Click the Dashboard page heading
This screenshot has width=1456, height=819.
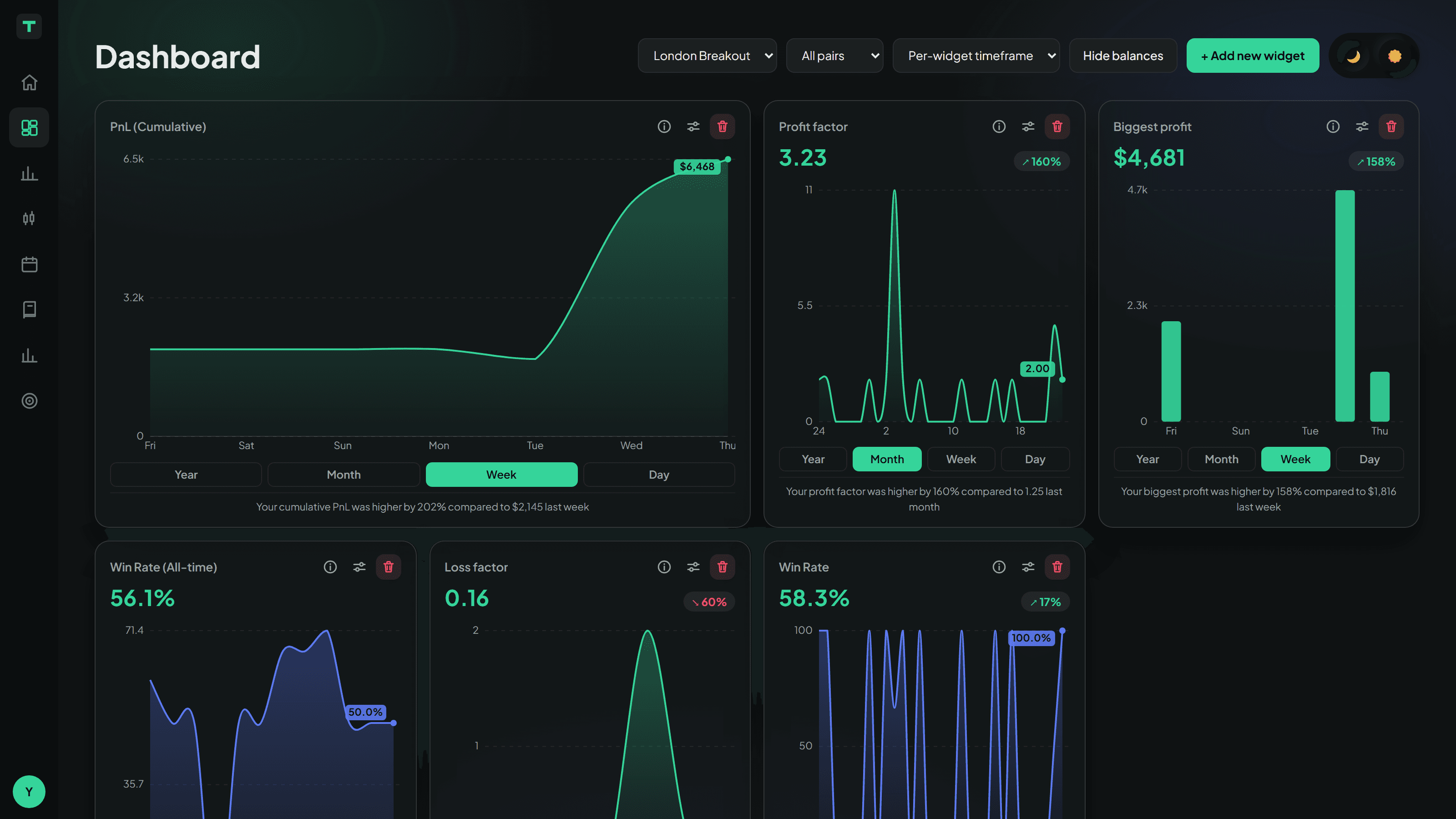pos(177,56)
